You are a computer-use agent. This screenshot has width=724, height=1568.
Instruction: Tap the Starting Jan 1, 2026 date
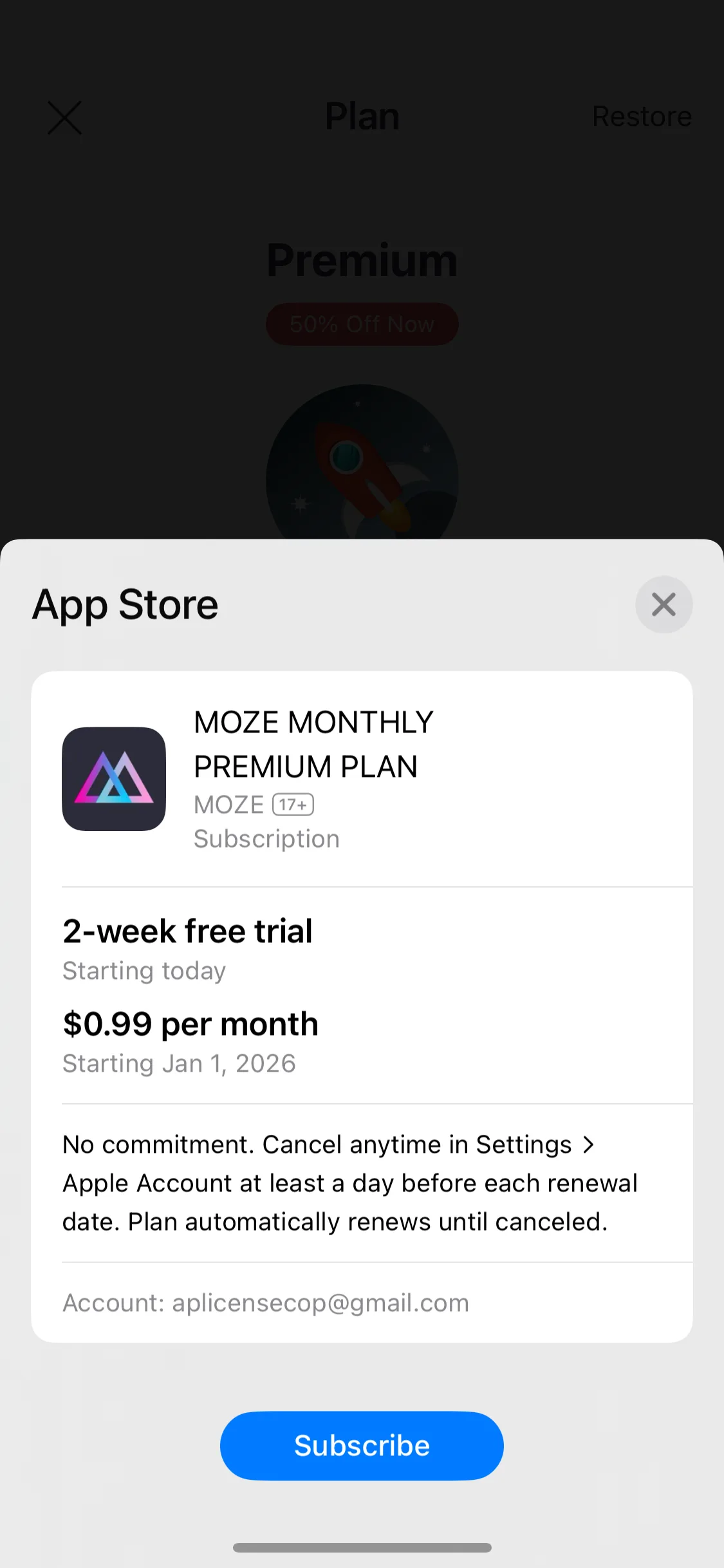[179, 1064]
